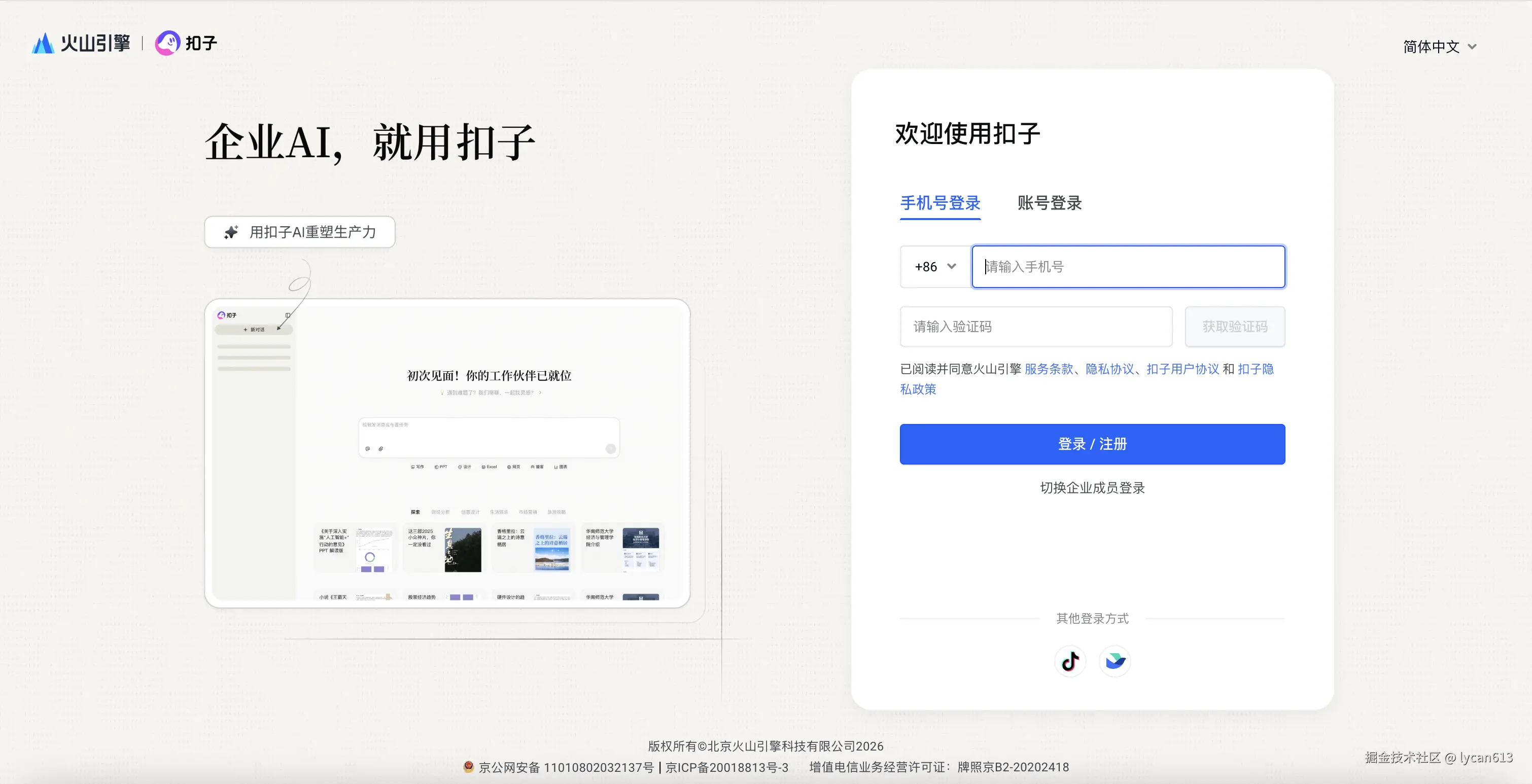The width and height of the screenshot is (1532, 784).
Task: Focus the 请输入验证码 code field
Action: [x=1035, y=326]
